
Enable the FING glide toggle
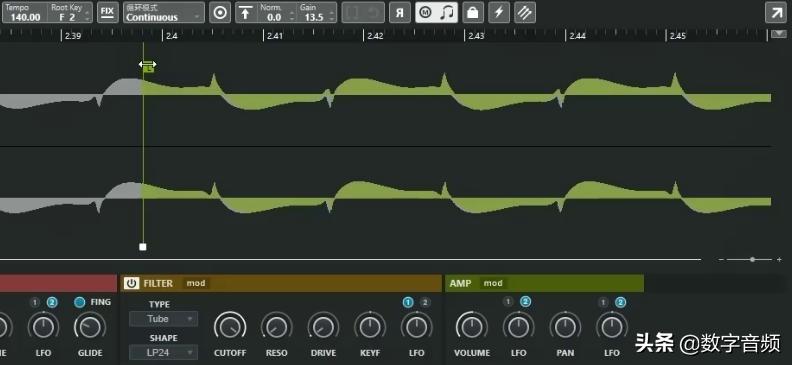click(x=79, y=302)
